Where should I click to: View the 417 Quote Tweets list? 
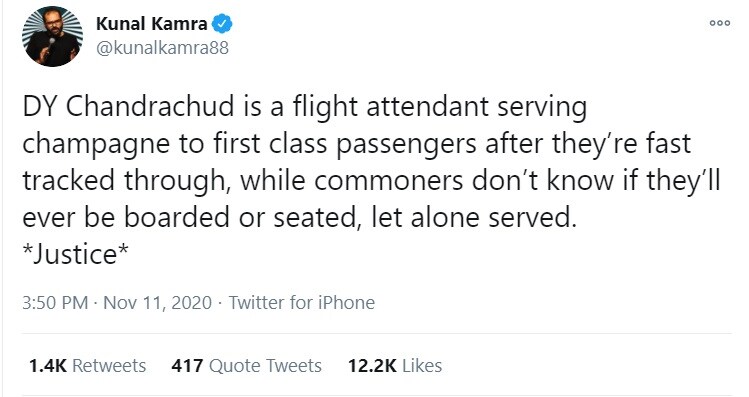click(246, 365)
